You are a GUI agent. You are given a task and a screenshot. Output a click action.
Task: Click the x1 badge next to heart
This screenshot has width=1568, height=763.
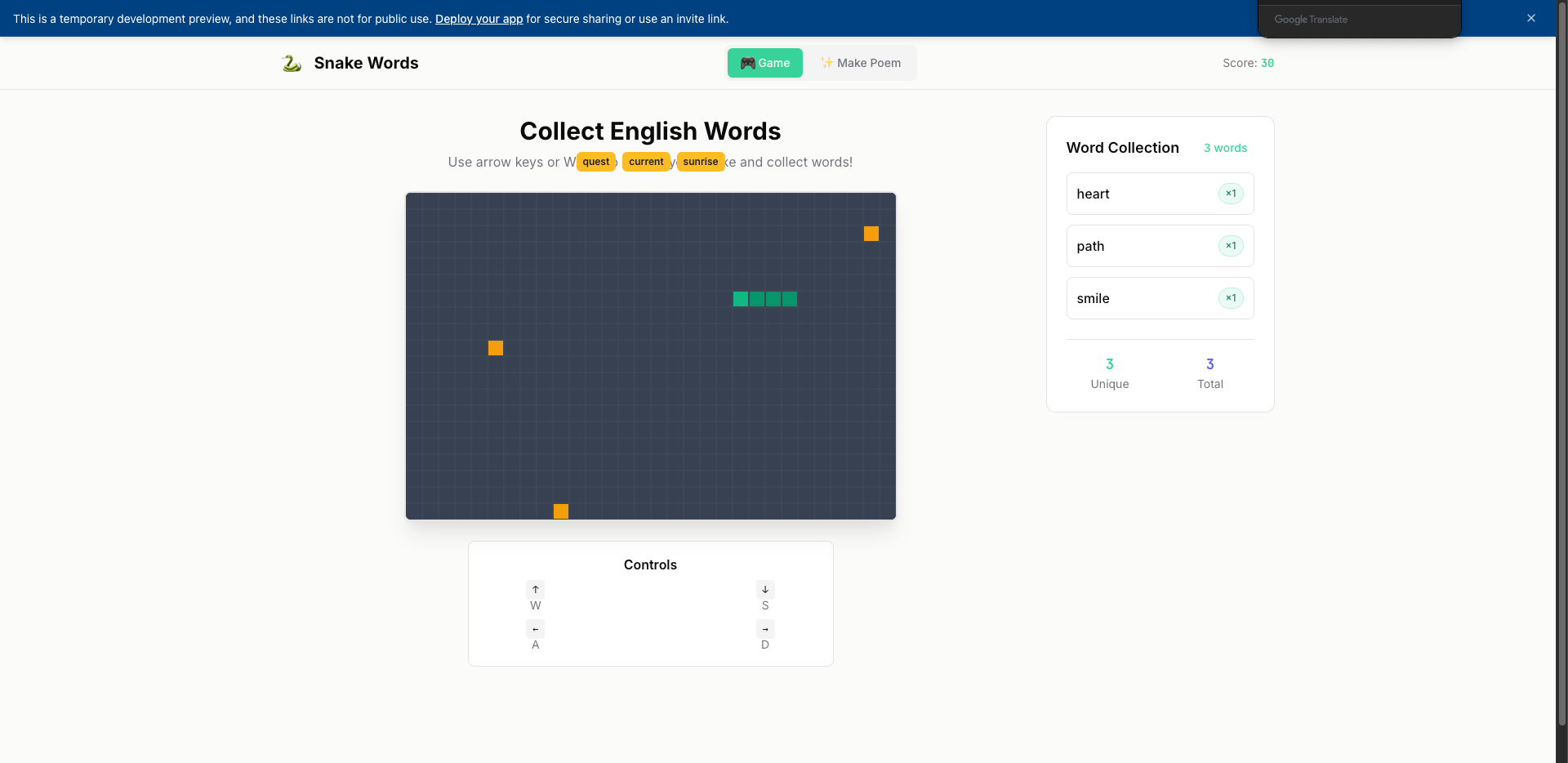[1230, 194]
